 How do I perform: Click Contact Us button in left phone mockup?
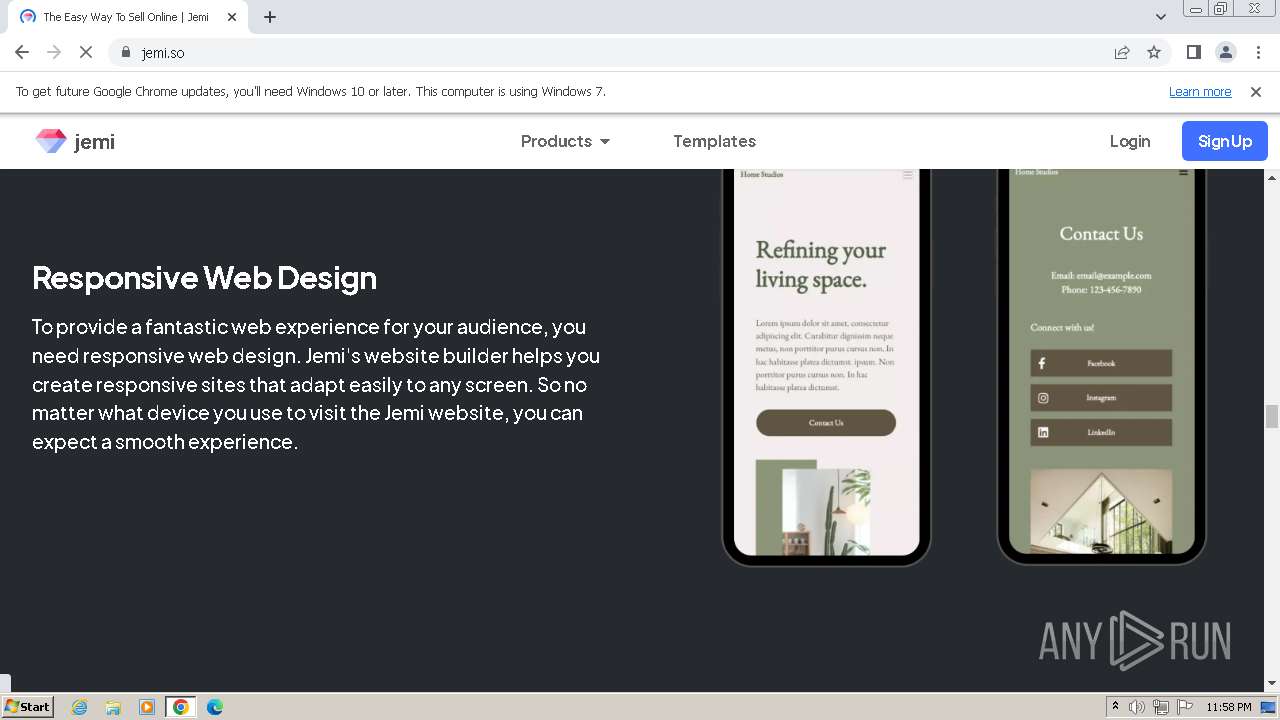click(x=826, y=422)
